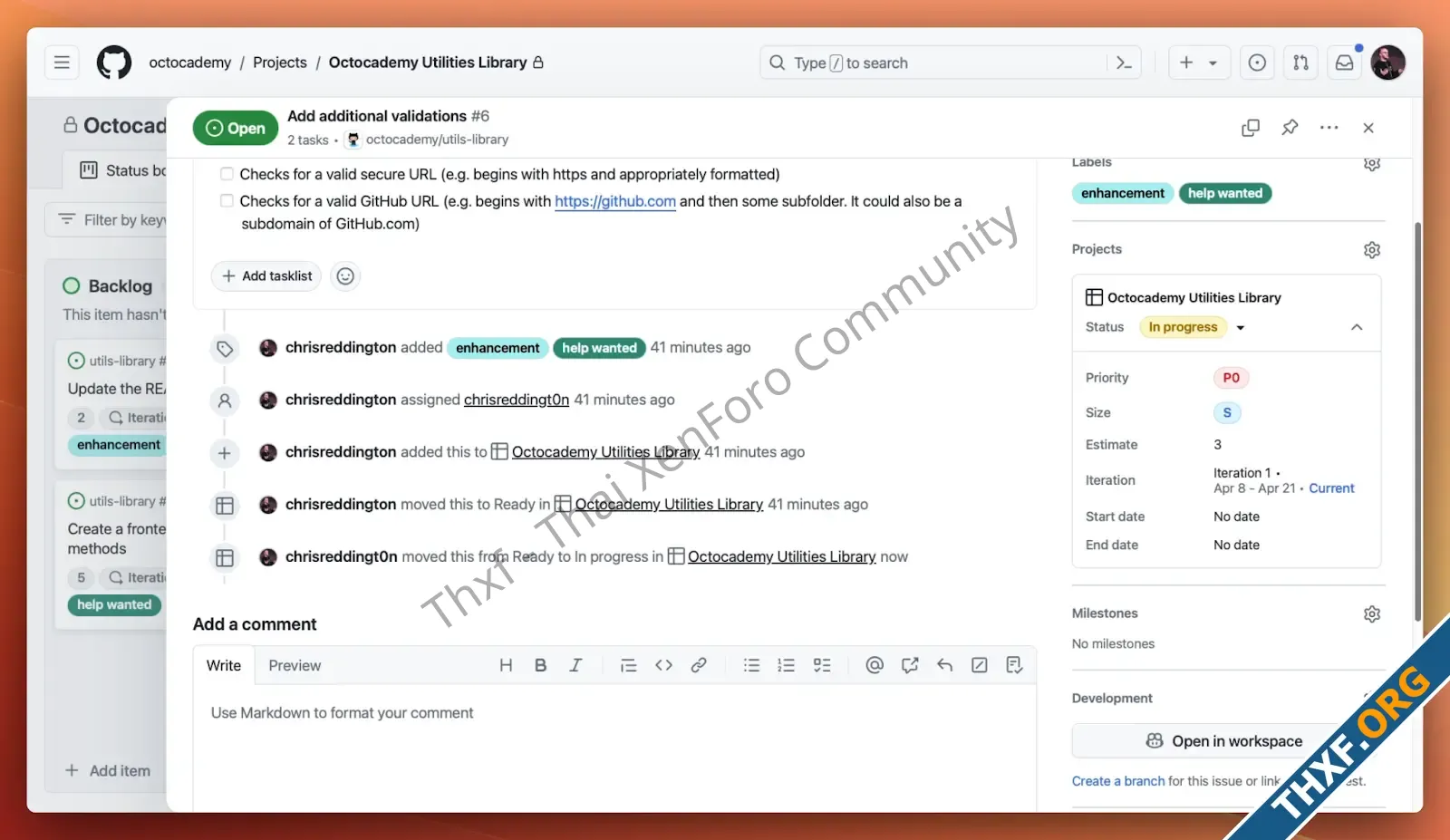Click the help wanted label in sidebar
Image resolution: width=1450 pixels, height=840 pixels.
pos(1225,193)
